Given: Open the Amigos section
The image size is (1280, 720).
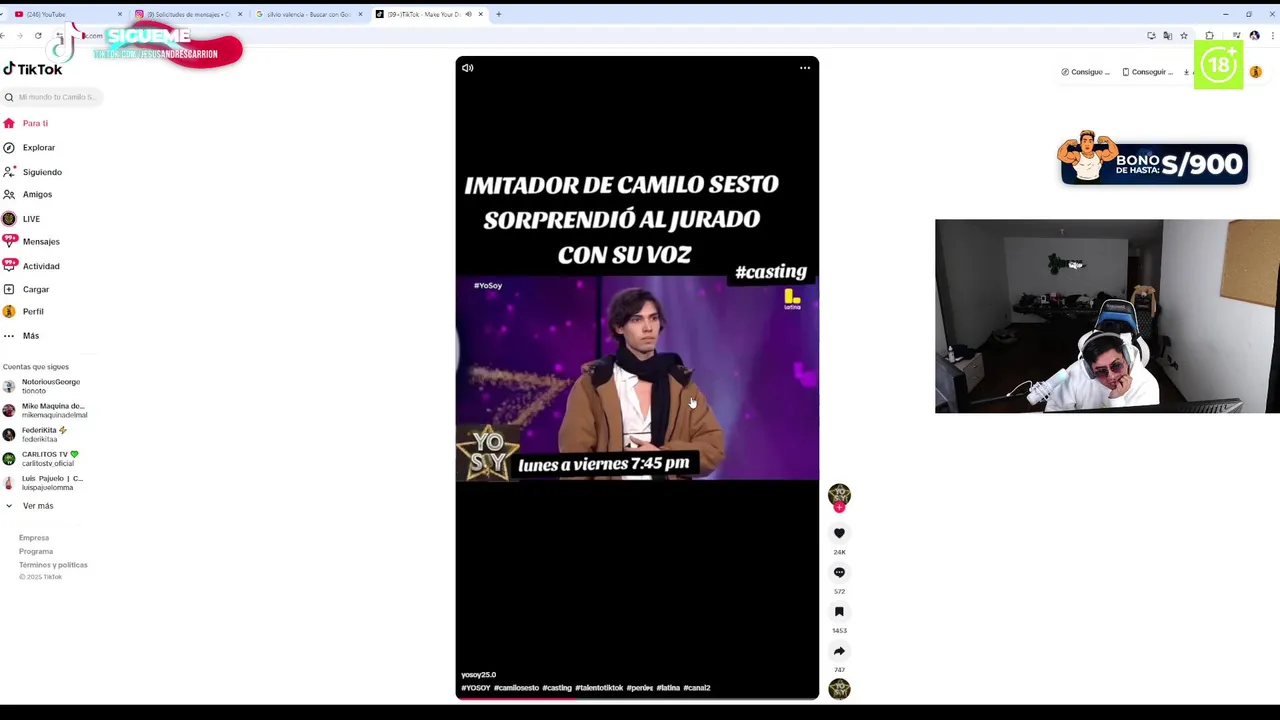Looking at the screenshot, I should pos(37,194).
